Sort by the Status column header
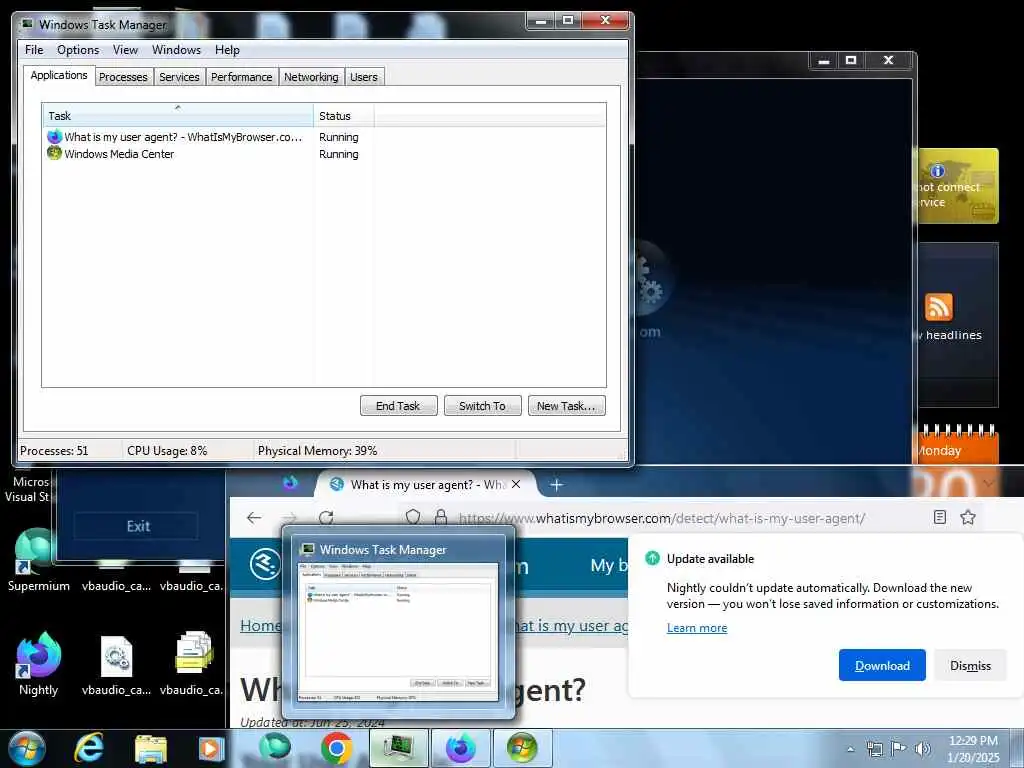 click(x=344, y=116)
